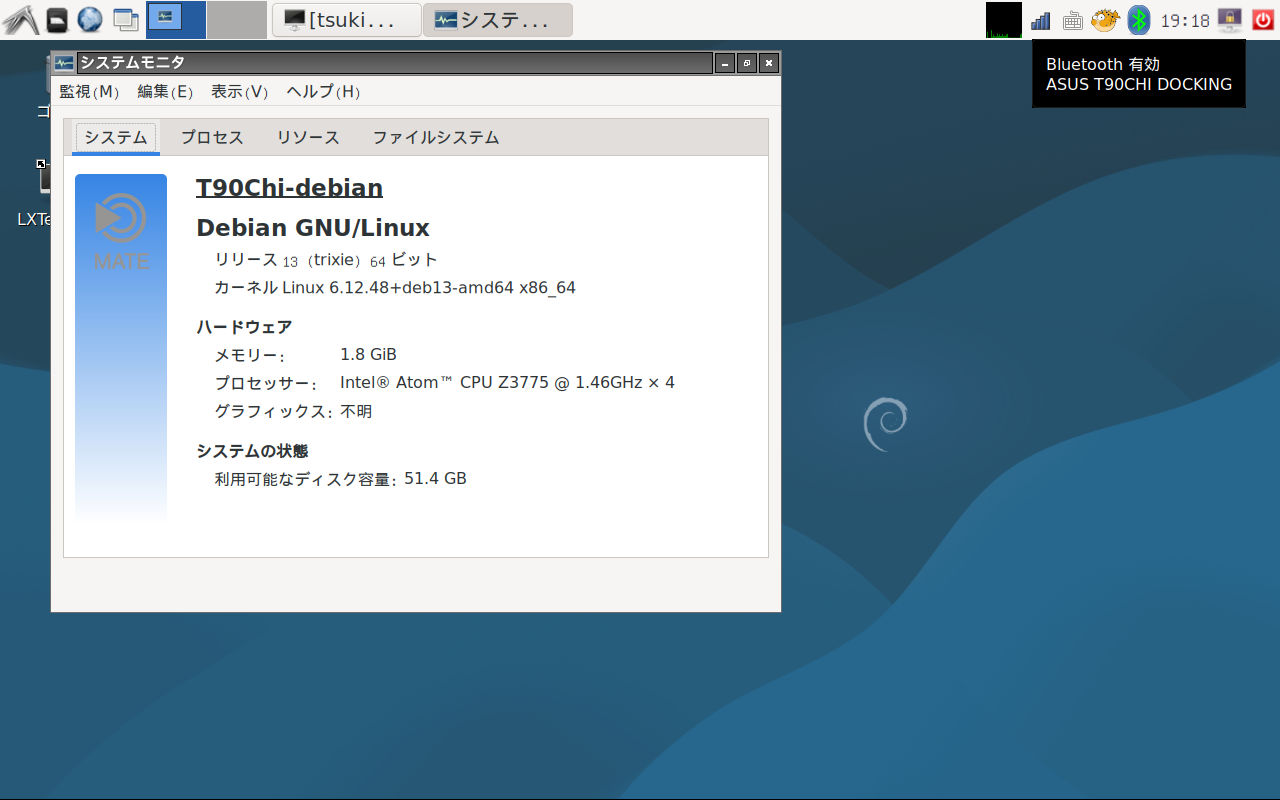The height and width of the screenshot is (800, 1280).
Task: Select the [tsuki... taskbar window button
Action: click(346, 20)
